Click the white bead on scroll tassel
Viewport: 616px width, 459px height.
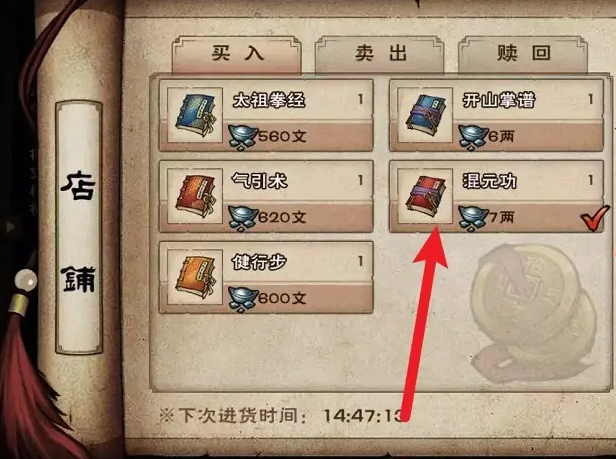26,280
